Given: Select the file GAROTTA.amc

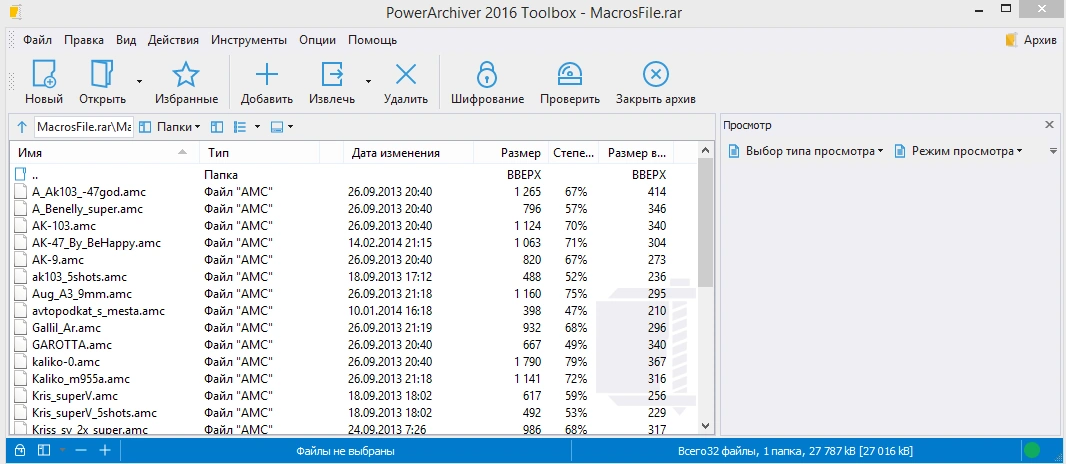Looking at the screenshot, I should coord(71,344).
